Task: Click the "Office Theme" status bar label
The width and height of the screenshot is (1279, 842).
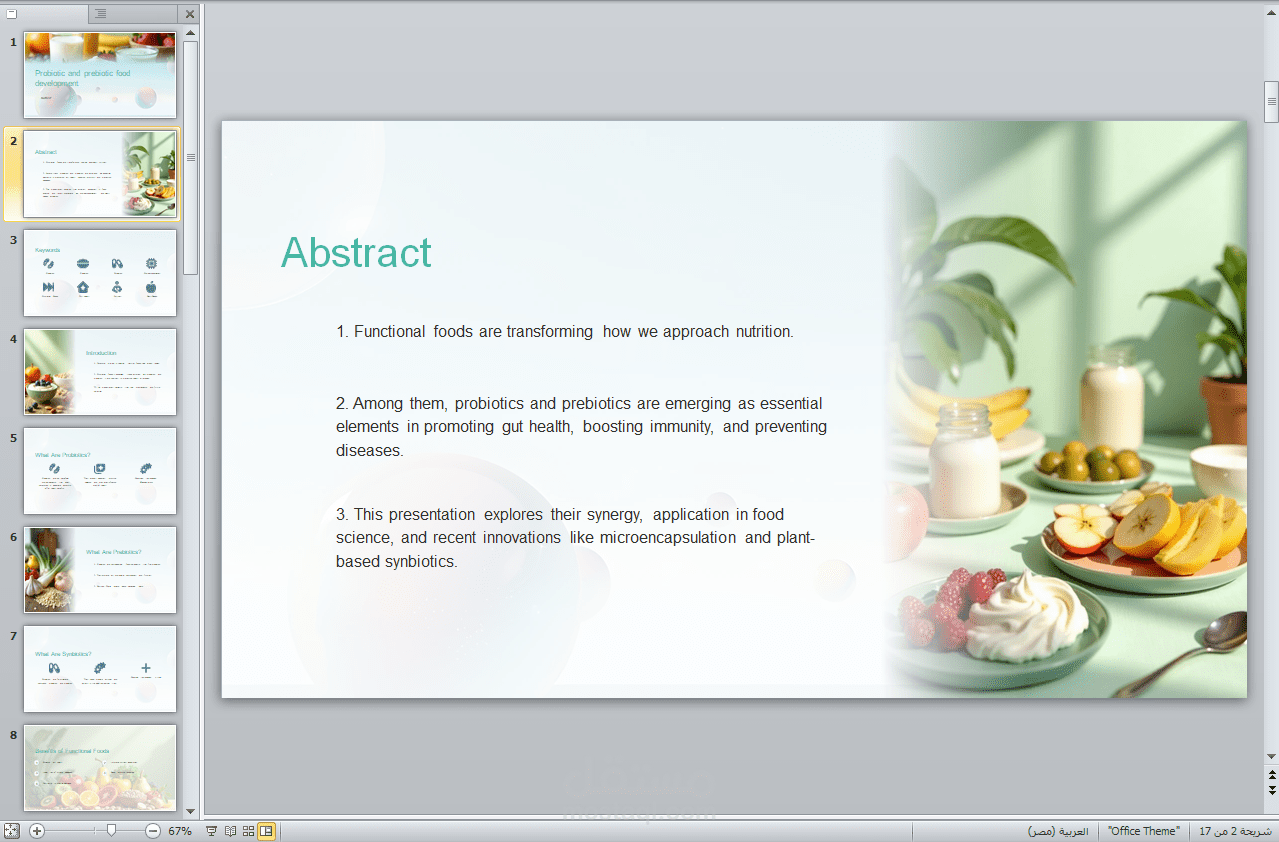Action: click(x=1144, y=831)
